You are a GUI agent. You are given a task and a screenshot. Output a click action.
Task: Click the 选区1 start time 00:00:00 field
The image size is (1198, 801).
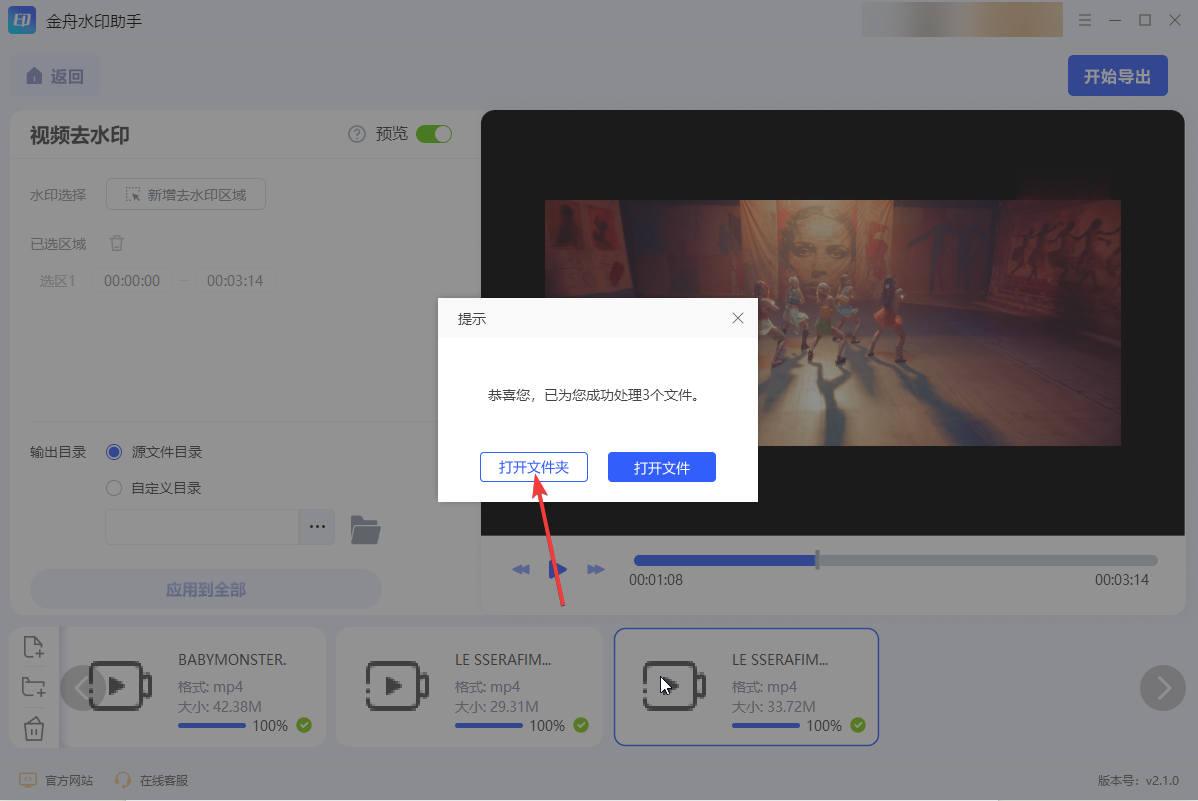132,281
